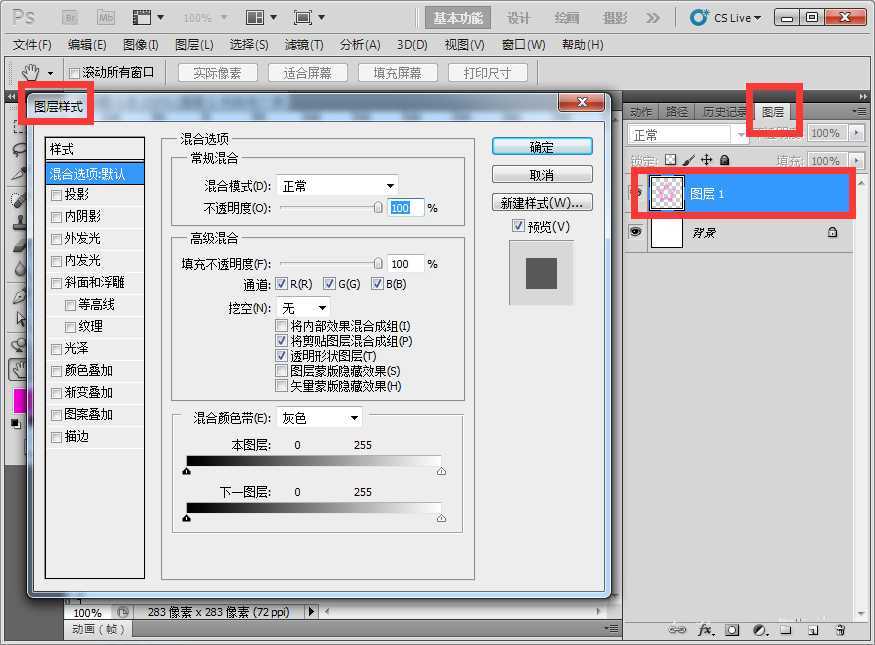Select the Link layers icon
This screenshot has height=645, width=875.
678,630
